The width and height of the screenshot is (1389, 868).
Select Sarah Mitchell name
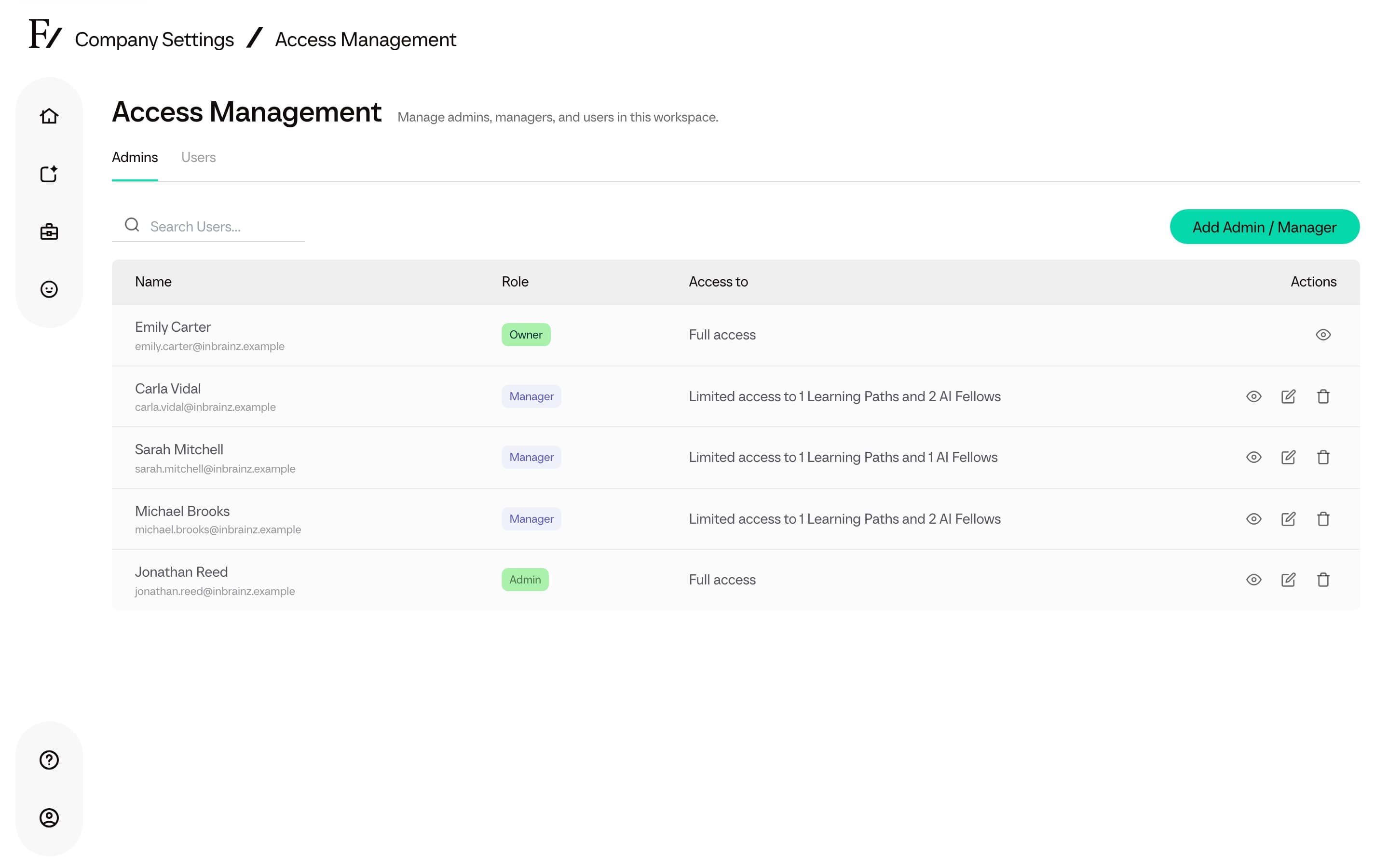tap(179, 449)
